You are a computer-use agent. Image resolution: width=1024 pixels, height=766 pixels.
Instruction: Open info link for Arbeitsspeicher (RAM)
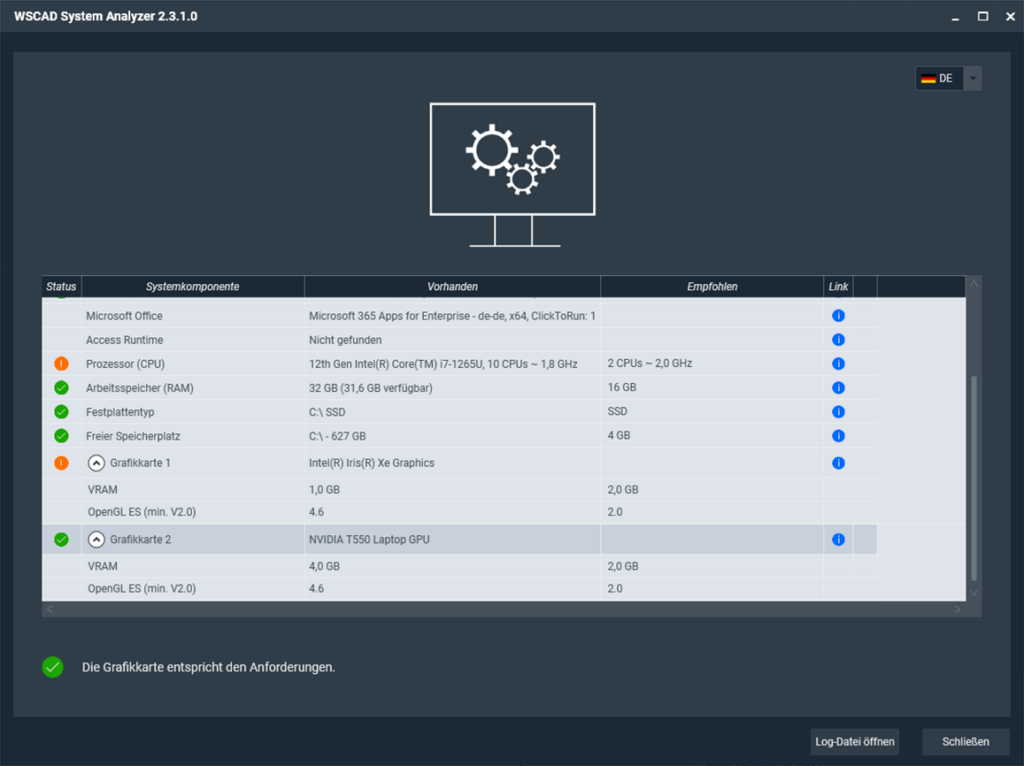(838, 388)
